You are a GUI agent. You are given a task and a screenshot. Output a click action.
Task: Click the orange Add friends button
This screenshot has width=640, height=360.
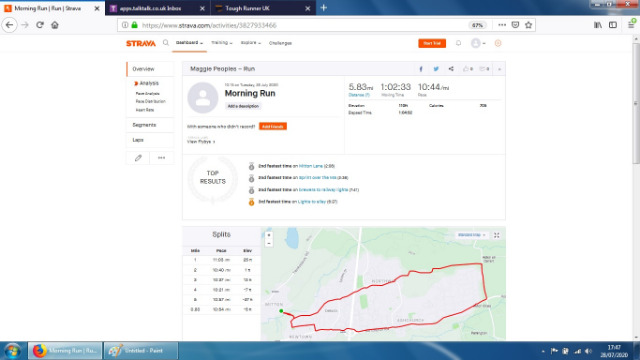point(273,127)
